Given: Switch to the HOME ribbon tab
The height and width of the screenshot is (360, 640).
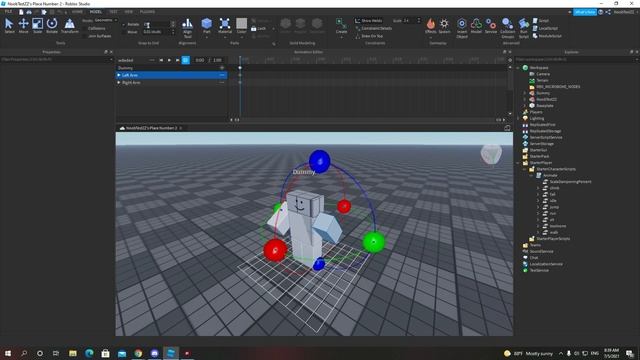Looking at the screenshot, I should coord(77,12).
